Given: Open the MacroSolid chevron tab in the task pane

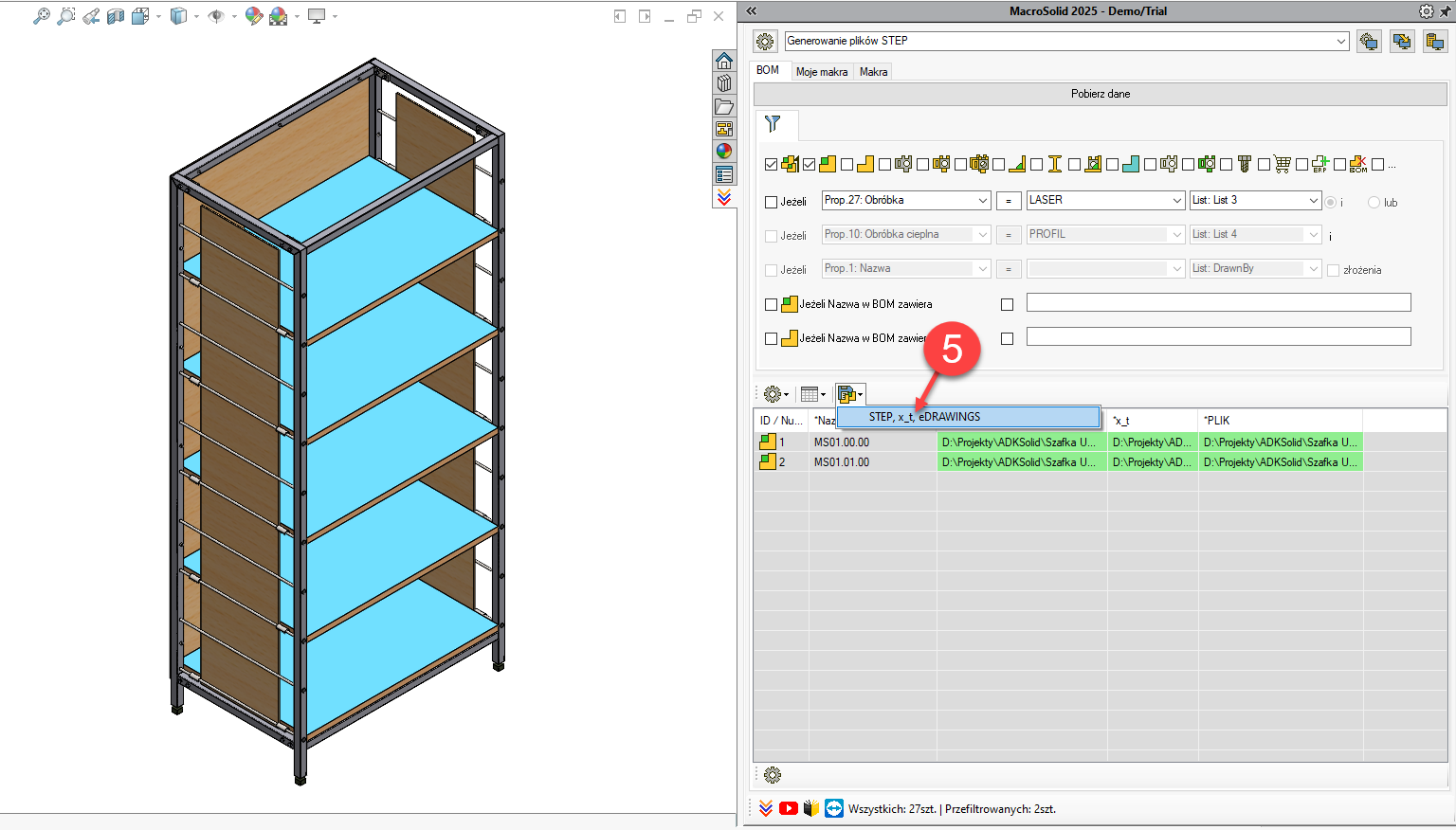Looking at the screenshot, I should click(x=724, y=197).
